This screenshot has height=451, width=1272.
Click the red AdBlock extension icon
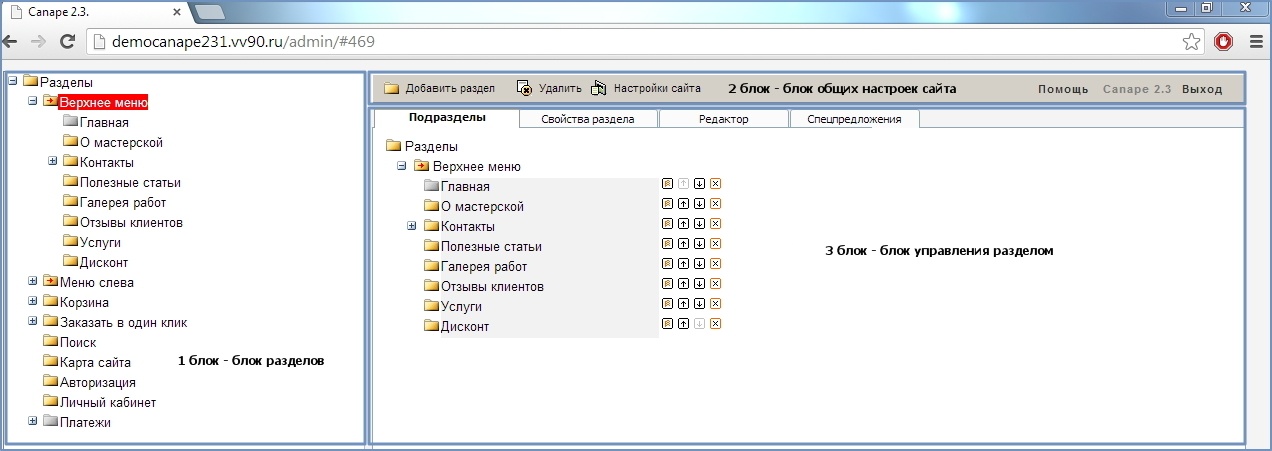click(1223, 42)
